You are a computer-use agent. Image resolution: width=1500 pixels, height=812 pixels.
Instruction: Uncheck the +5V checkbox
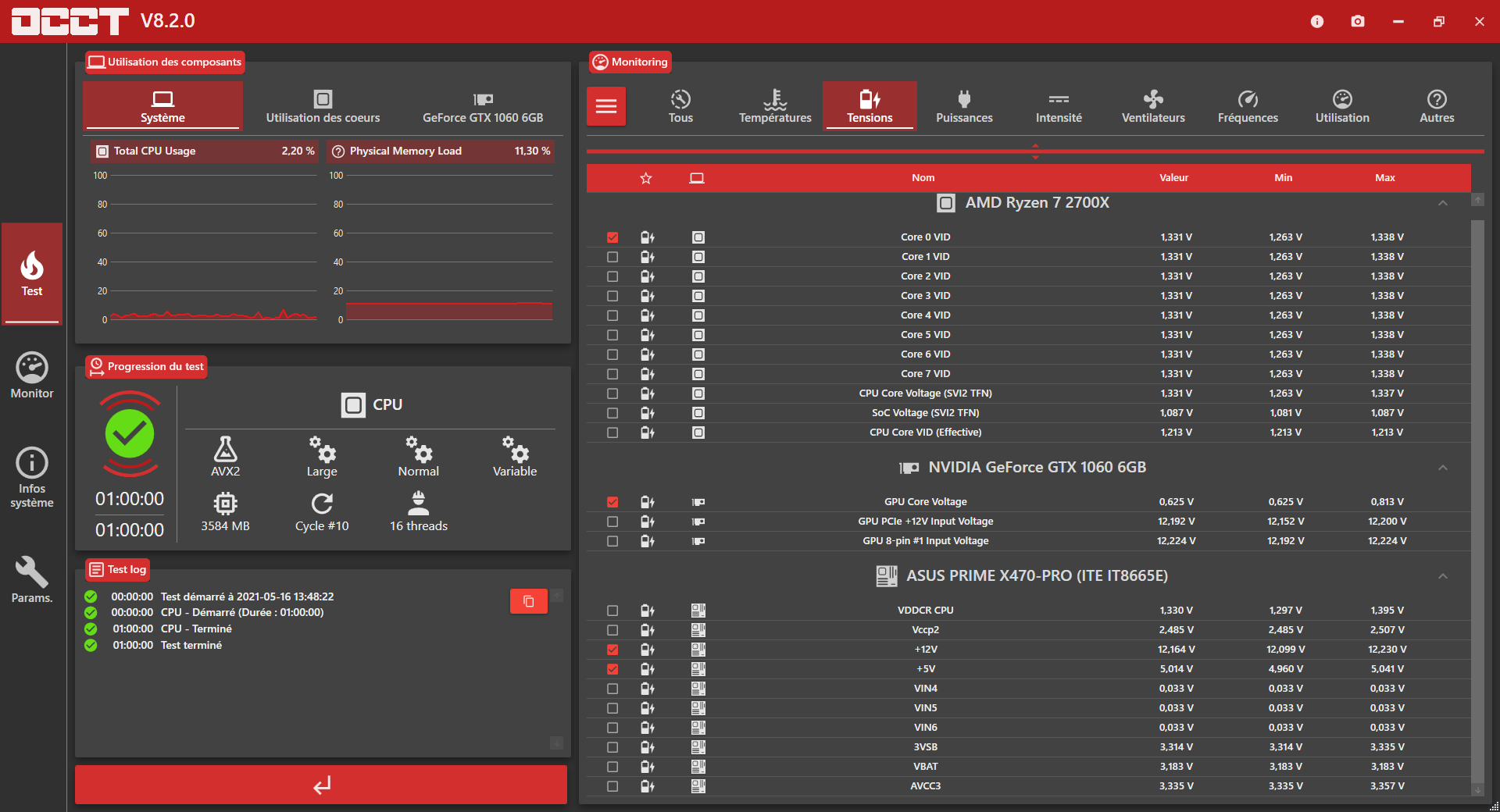click(612, 669)
